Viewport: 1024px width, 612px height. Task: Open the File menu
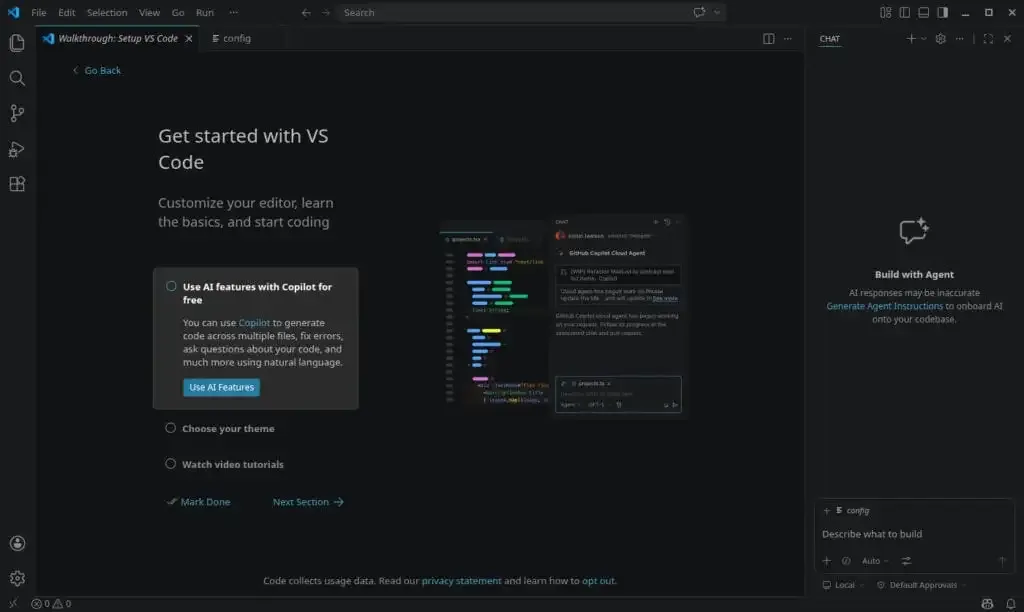(39, 12)
